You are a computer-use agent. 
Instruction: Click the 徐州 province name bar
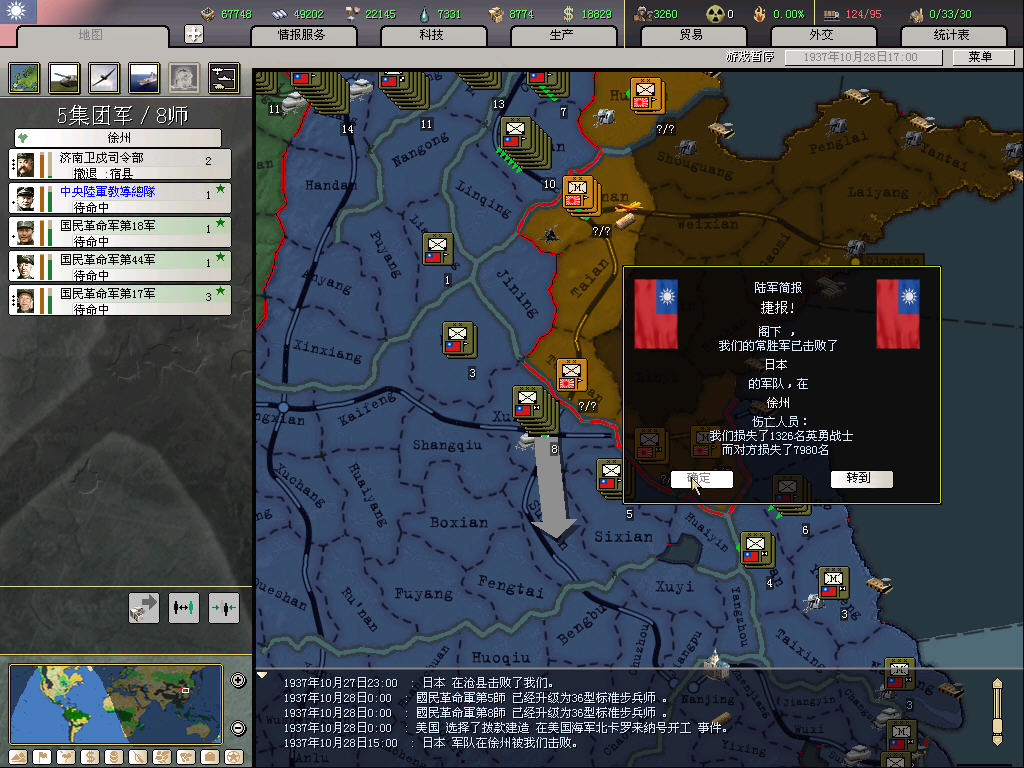[118, 138]
